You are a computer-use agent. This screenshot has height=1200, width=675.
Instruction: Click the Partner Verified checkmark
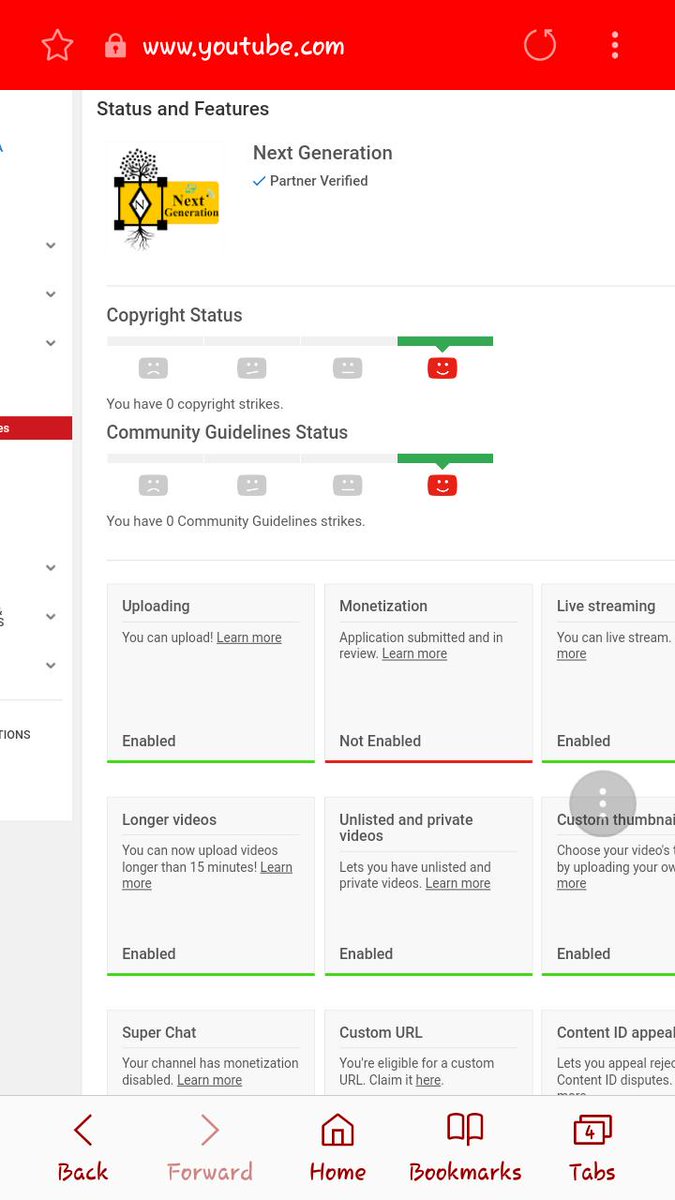pyautogui.click(x=259, y=181)
